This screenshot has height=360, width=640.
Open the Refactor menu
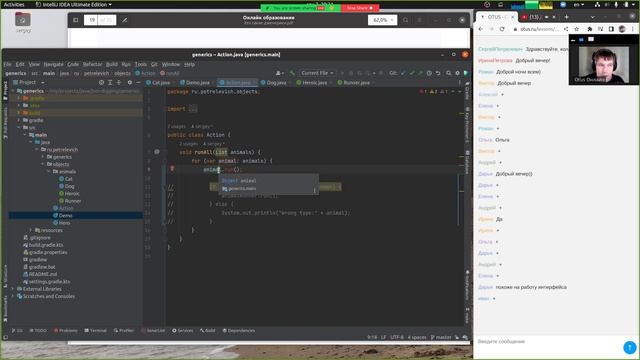coord(92,64)
